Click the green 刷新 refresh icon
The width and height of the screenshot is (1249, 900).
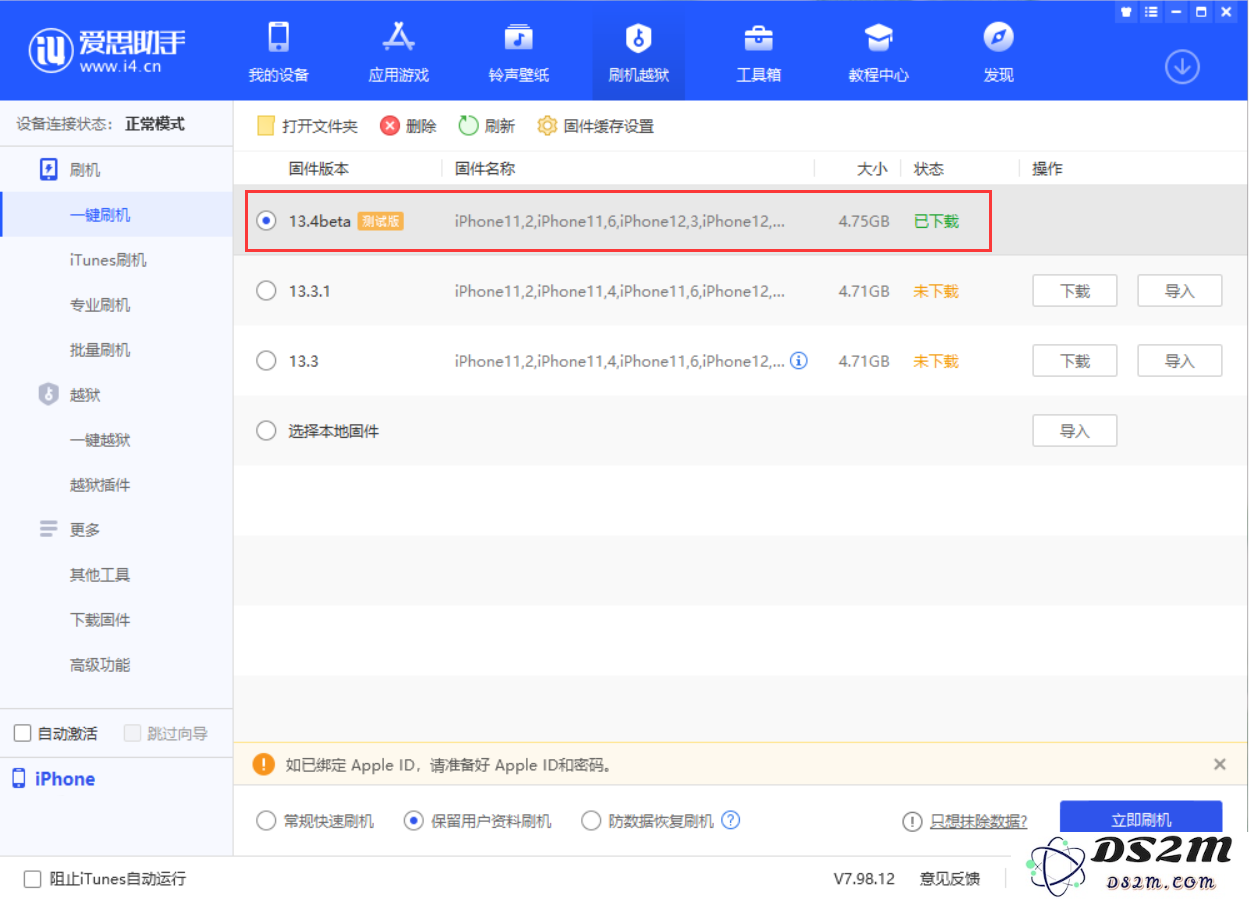468,126
